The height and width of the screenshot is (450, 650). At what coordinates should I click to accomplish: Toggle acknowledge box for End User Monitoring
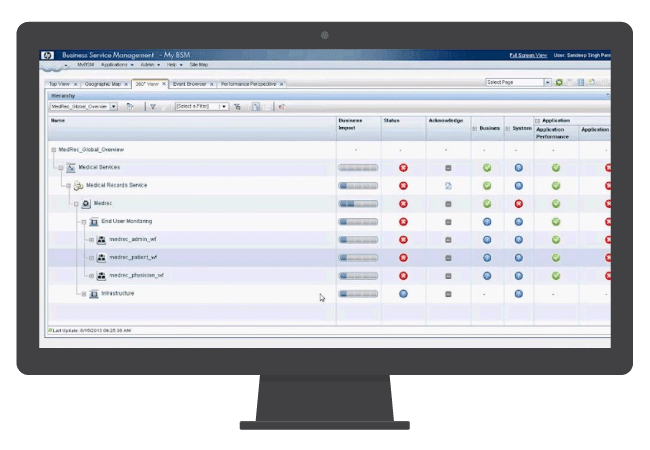click(x=448, y=222)
